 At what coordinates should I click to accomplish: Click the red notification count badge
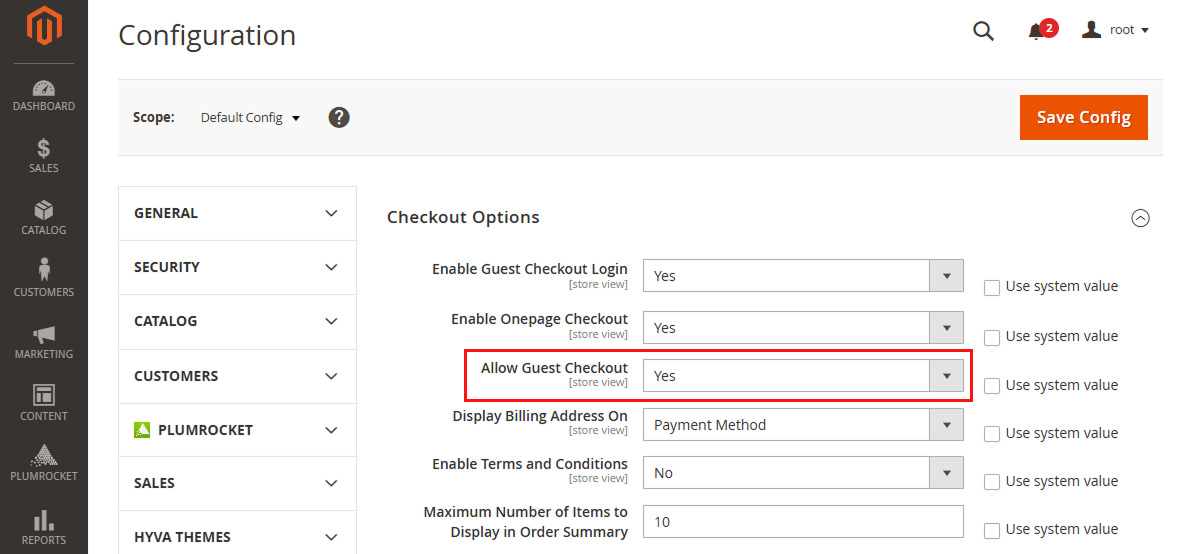(x=1049, y=28)
